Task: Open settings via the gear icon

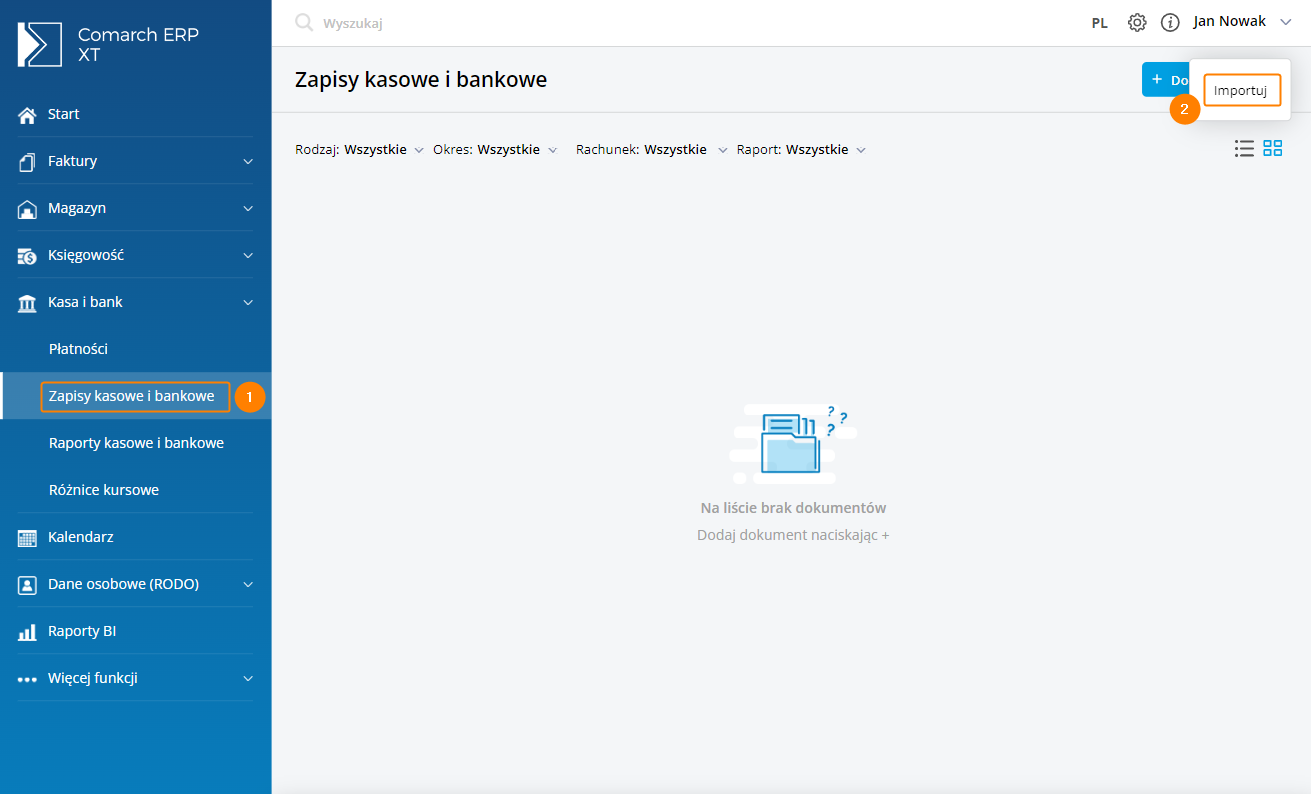Action: pos(1137,22)
